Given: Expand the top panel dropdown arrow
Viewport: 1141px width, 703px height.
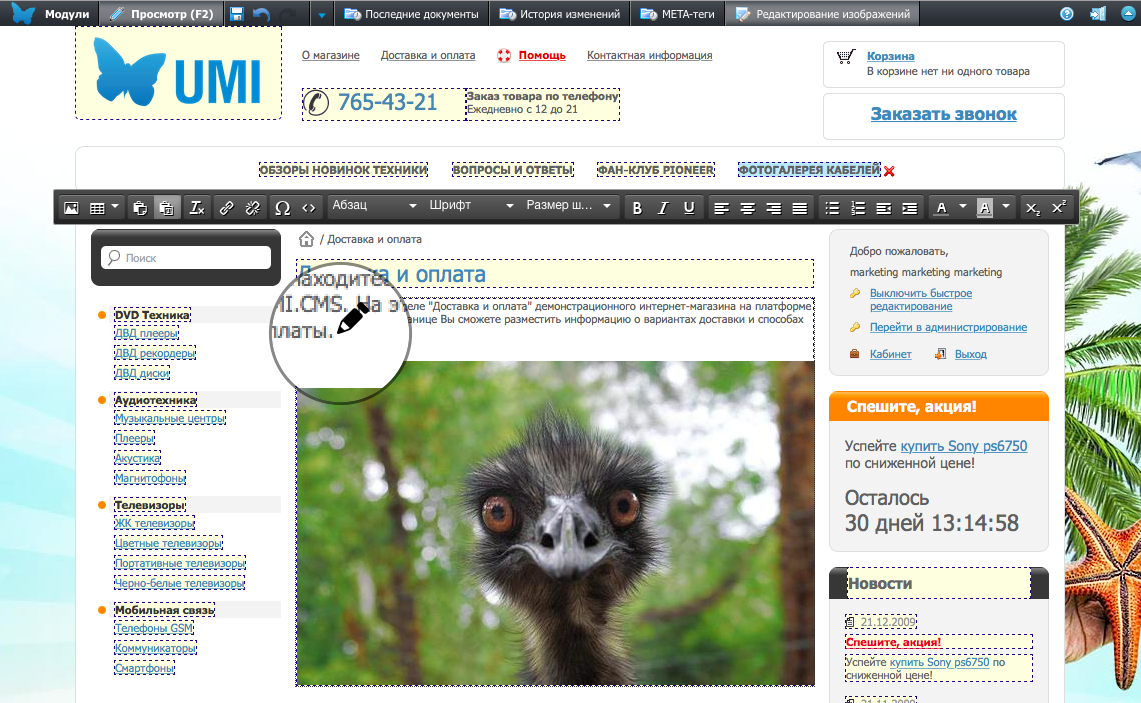Looking at the screenshot, I should pos(321,15).
